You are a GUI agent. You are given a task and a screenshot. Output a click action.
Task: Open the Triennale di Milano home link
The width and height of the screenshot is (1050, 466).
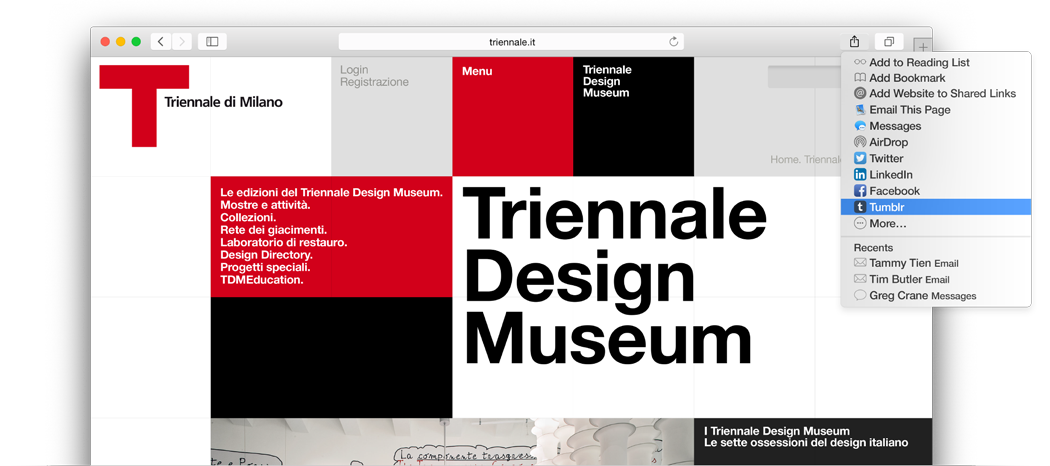pyautogui.click(x=223, y=102)
